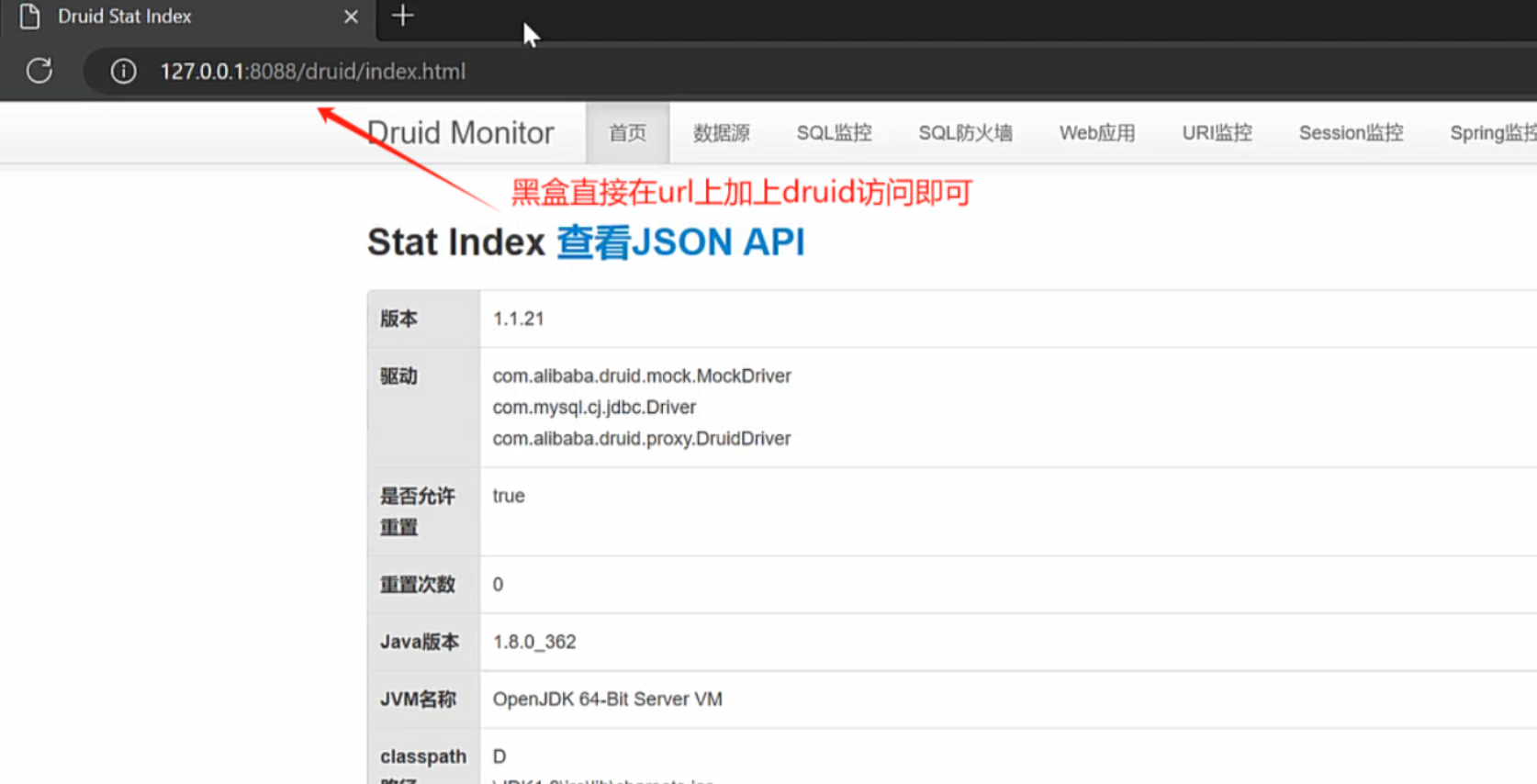Click the 驱动 row label
Viewport: 1537px width, 784px height.
398,375
